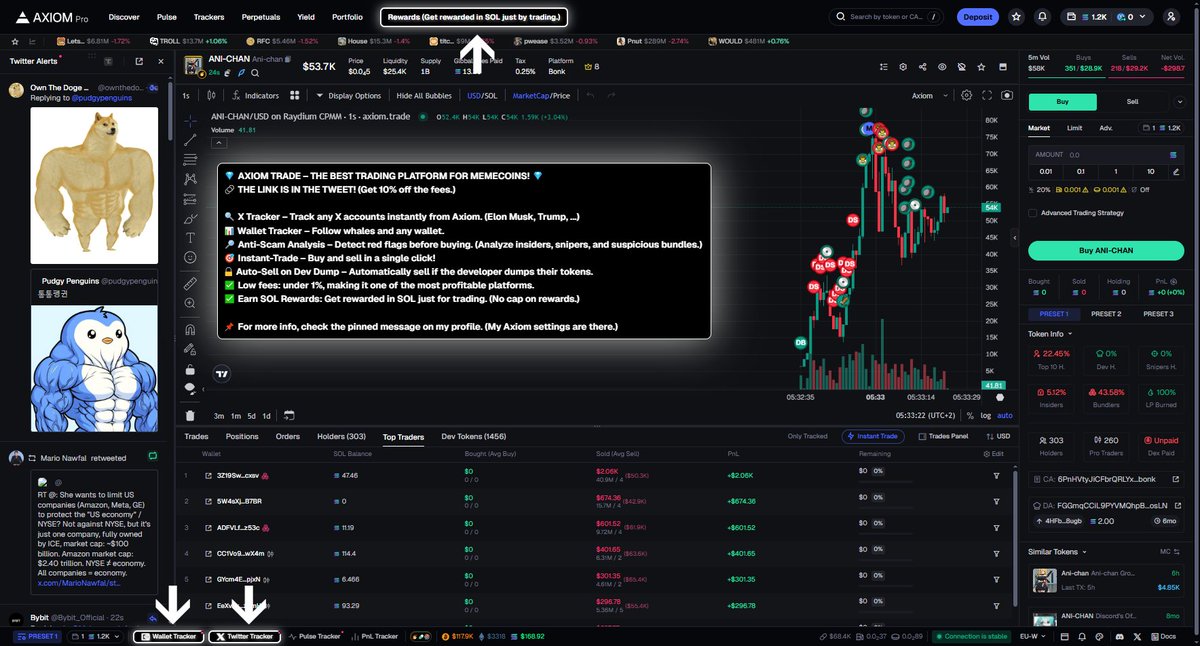The image size is (1200, 646).
Task: Pop out the Twitter Alerts panel
Action: click(138, 61)
